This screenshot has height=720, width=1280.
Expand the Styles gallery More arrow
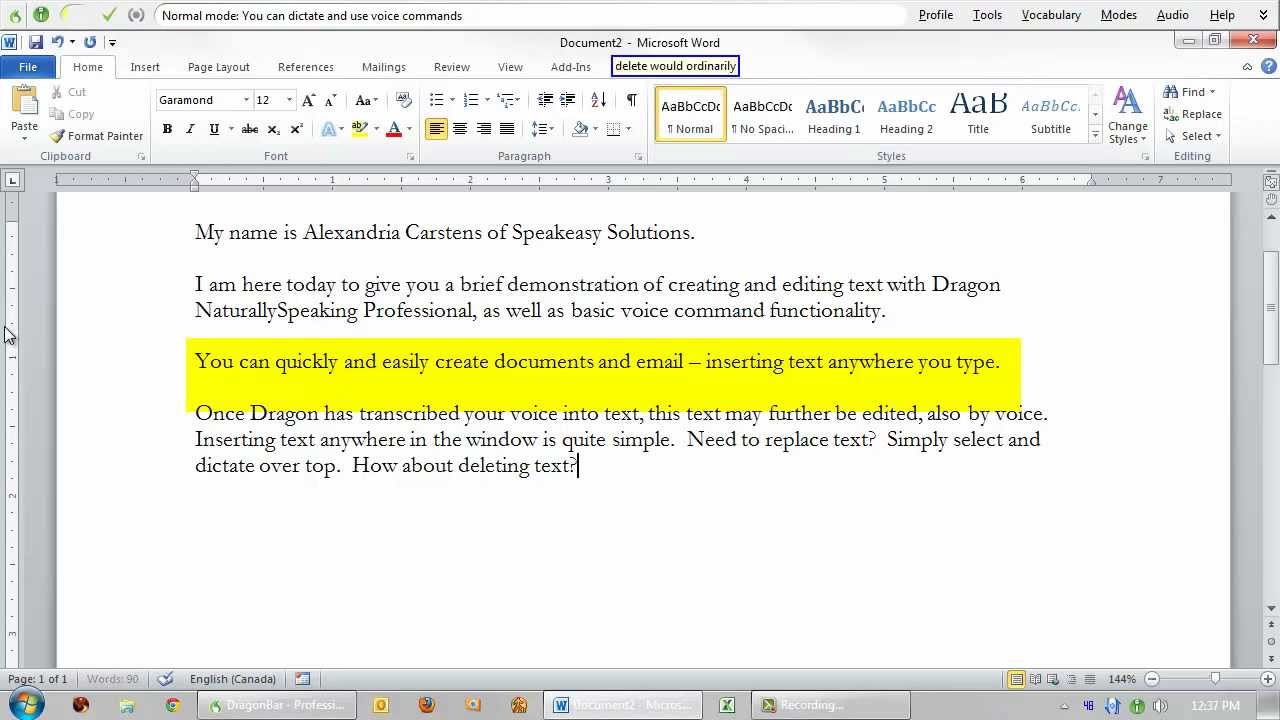click(1095, 135)
